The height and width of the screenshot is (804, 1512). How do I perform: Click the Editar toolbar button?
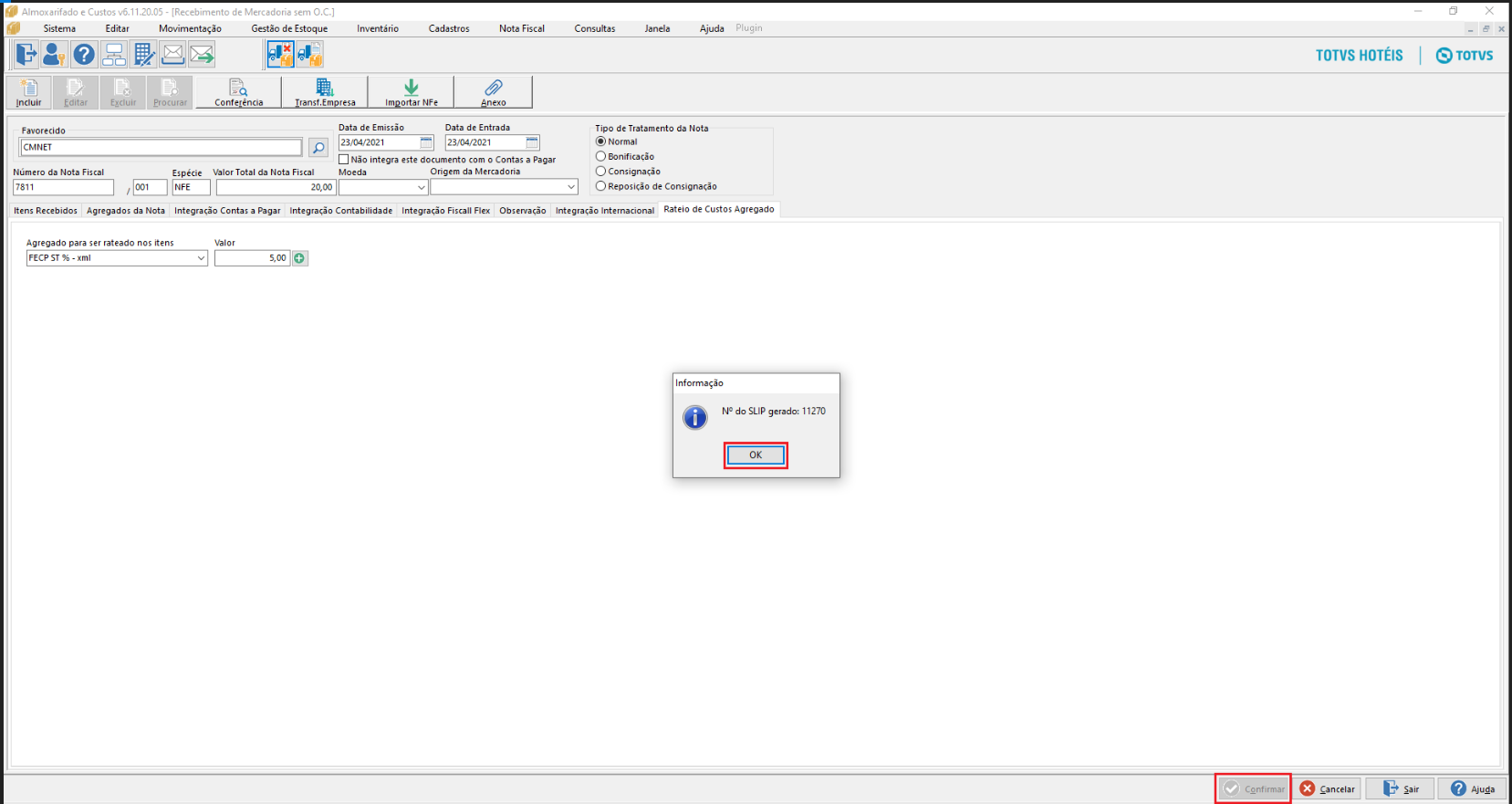76,92
